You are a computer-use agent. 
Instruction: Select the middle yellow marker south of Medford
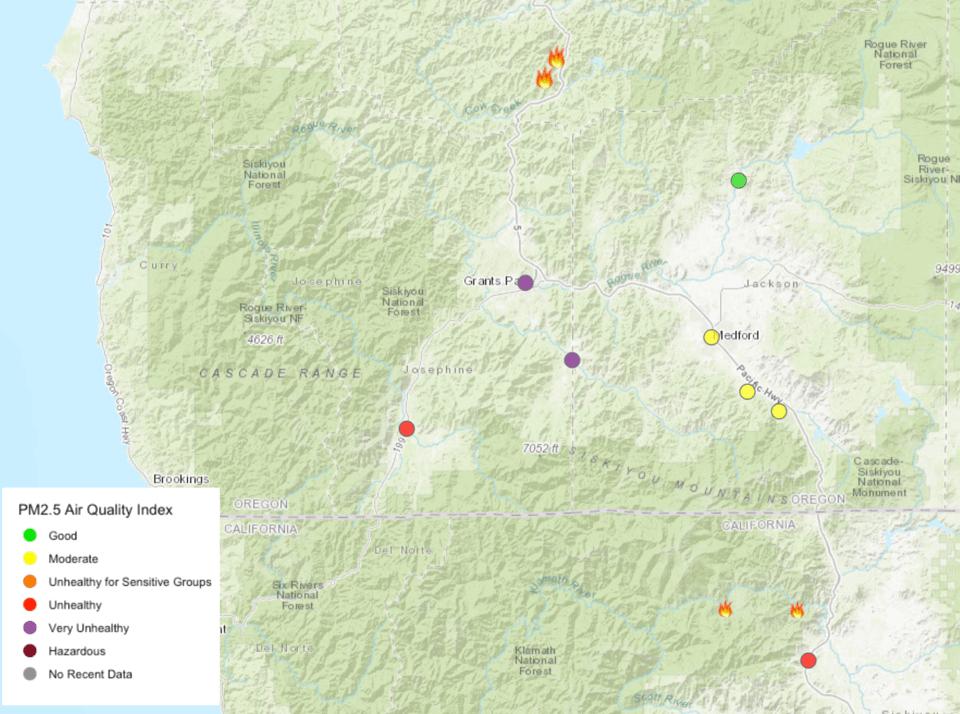[747, 392]
